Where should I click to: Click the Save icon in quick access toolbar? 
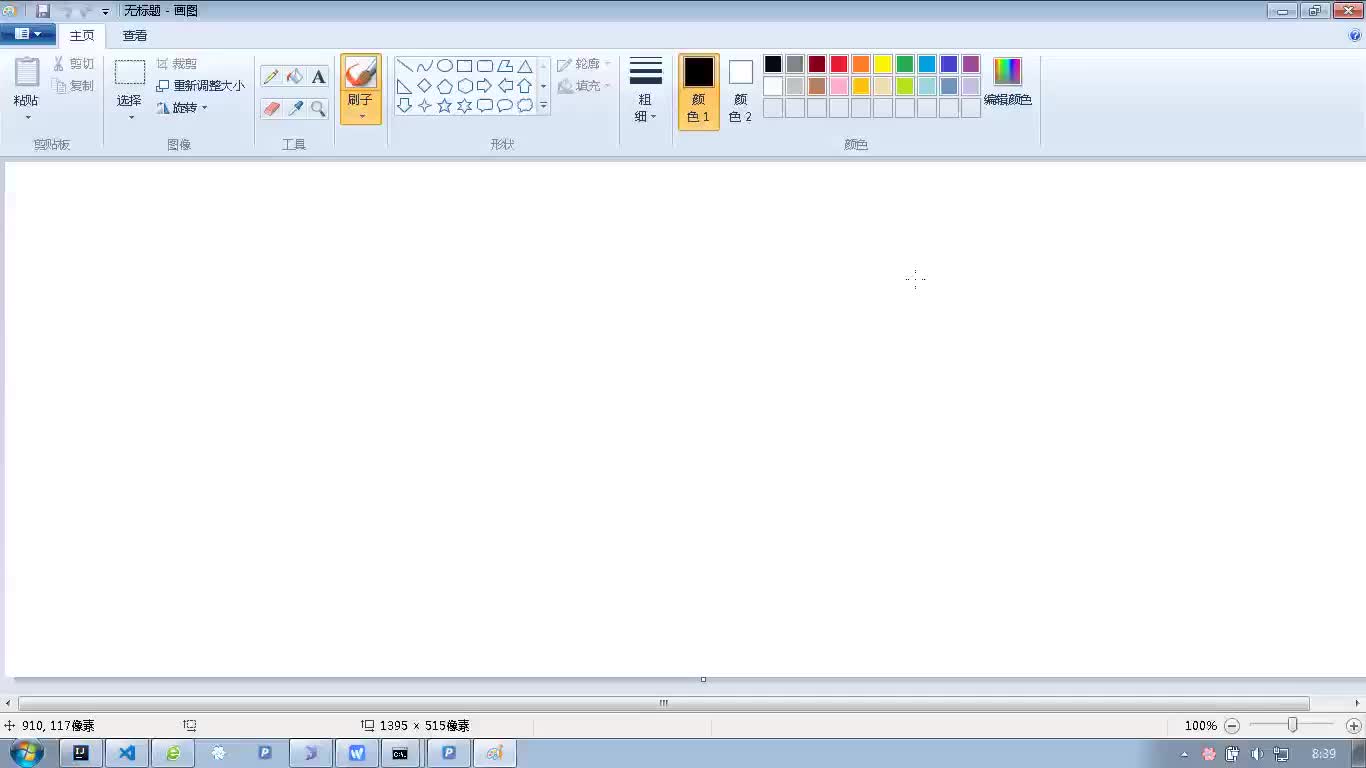click(43, 11)
